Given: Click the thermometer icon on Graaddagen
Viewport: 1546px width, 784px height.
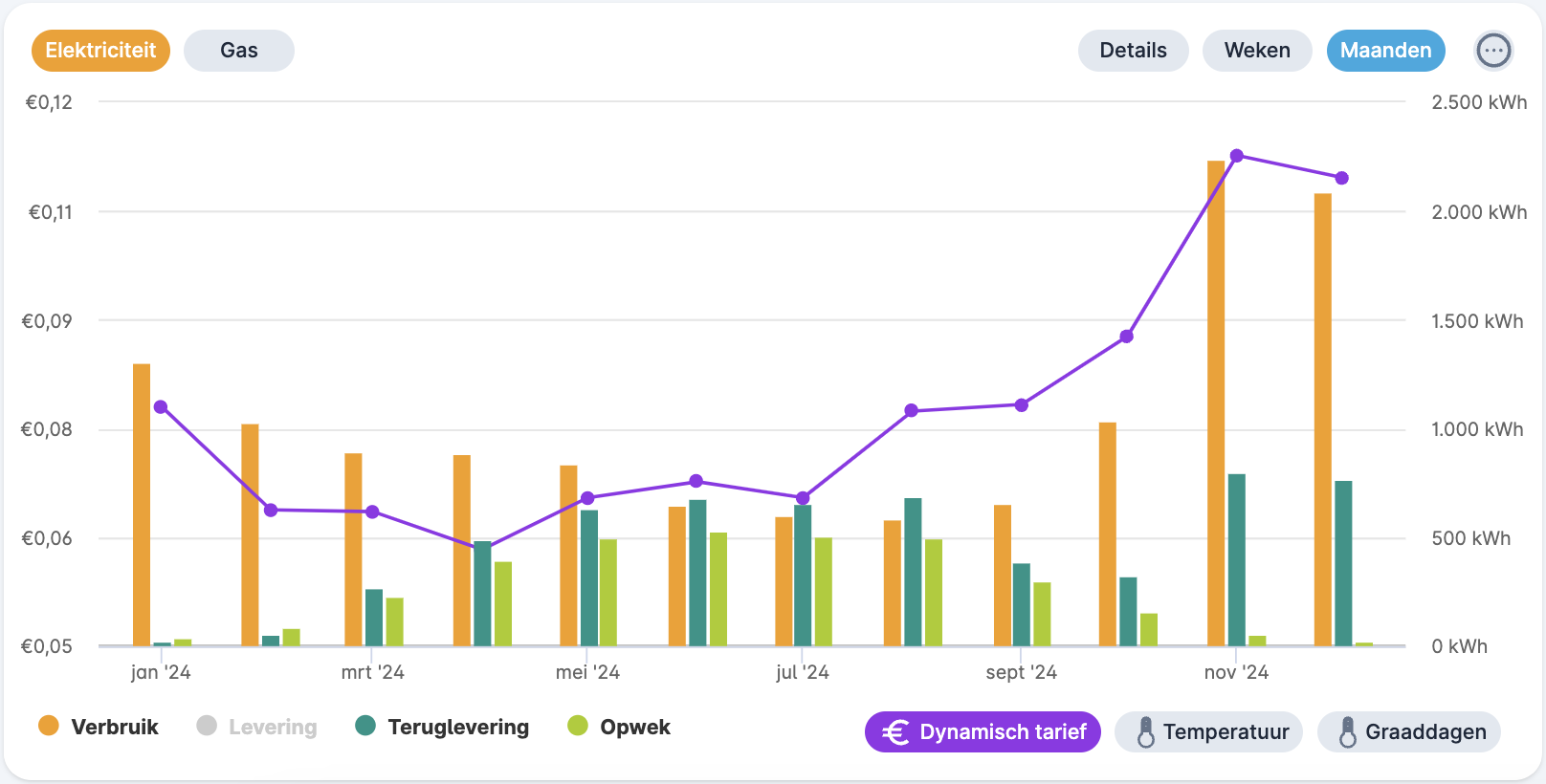Looking at the screenshot, I should 1347,732.
